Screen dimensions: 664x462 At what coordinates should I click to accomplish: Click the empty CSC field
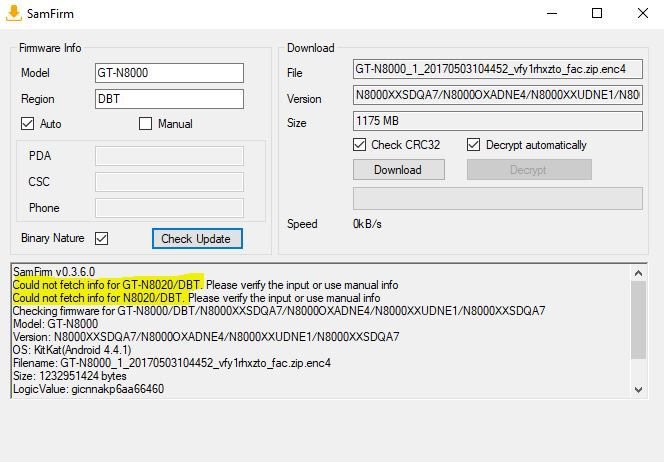[169, 182]
